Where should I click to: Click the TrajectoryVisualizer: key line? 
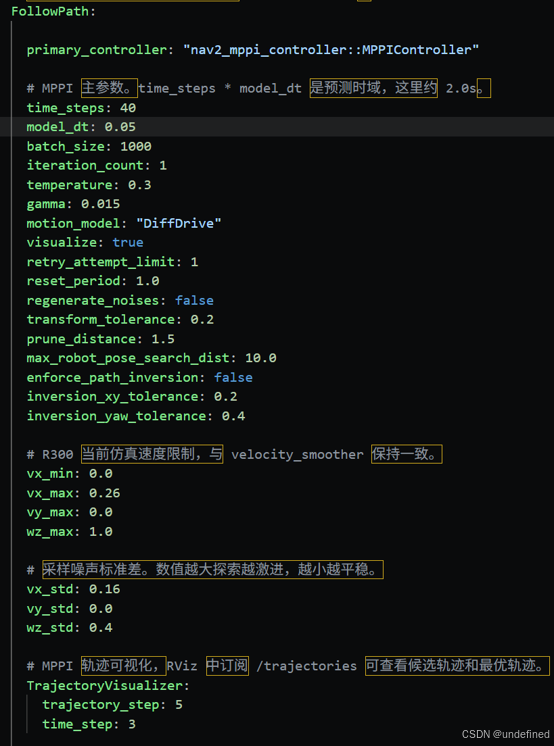pyautogui.click(x=108, y=686)
